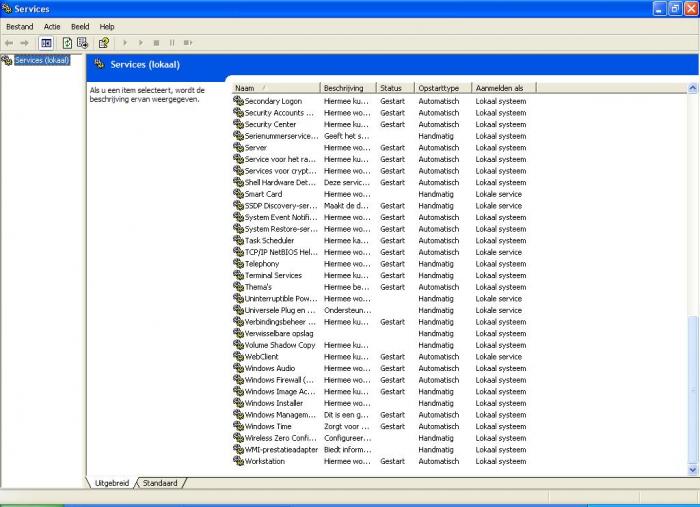The width and height of the screenshot is (700, 507).
Task: Click the gear icon beside Security Center
Action: pyautogui.click(x=238, y=124)
